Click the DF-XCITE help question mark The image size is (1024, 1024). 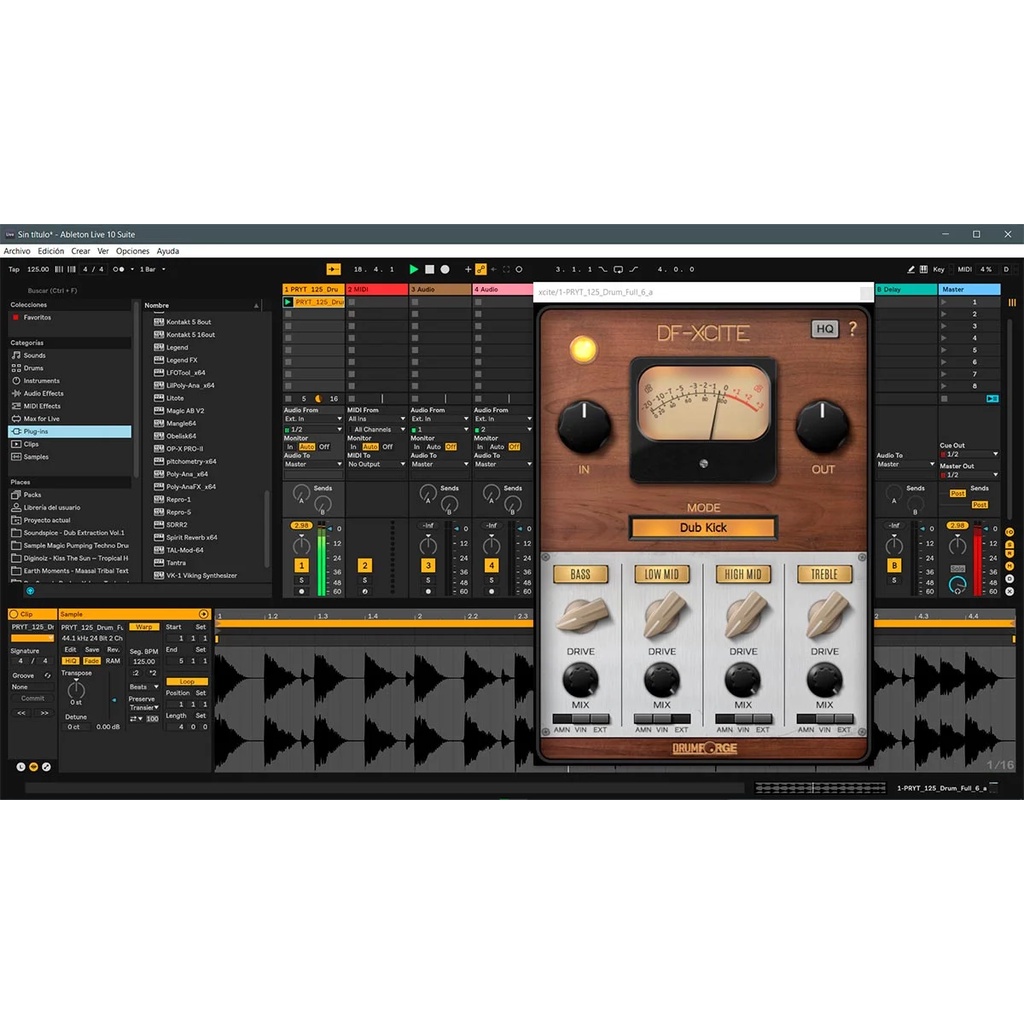pos(852,328)
